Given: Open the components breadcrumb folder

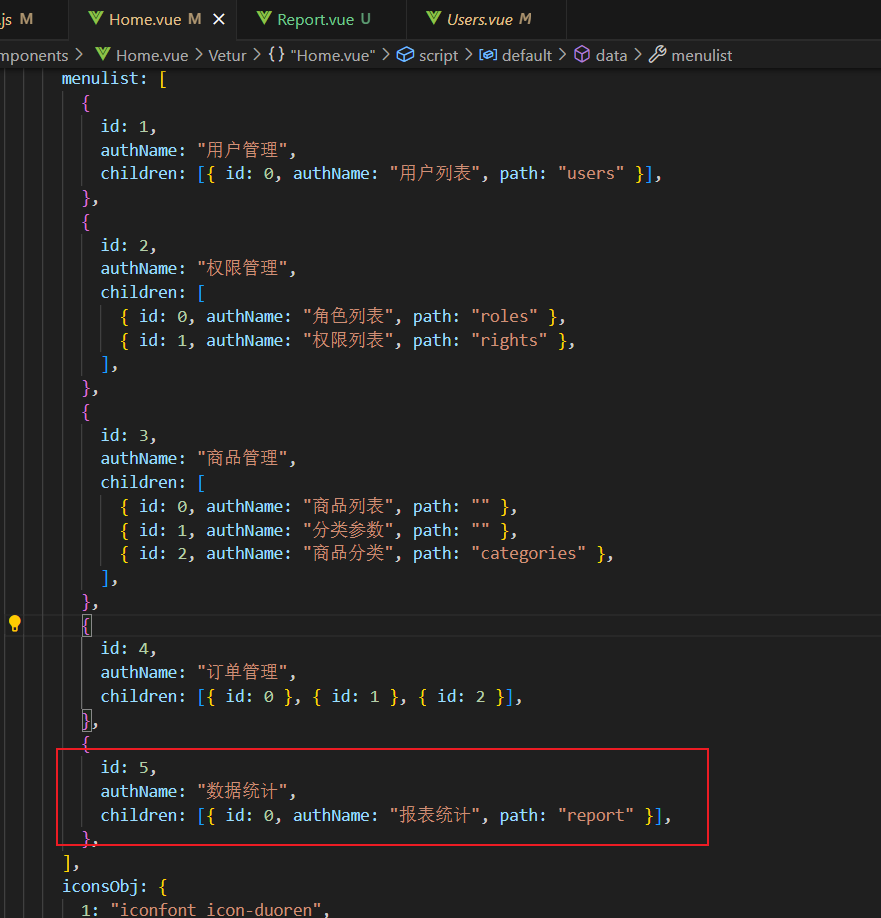Looking at the screenshot, I should coord(34,55).
